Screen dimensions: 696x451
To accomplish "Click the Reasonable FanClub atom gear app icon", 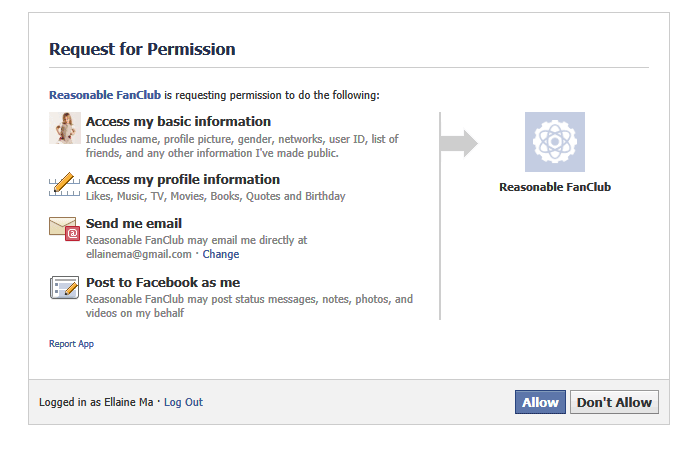I will click(555, 142).
